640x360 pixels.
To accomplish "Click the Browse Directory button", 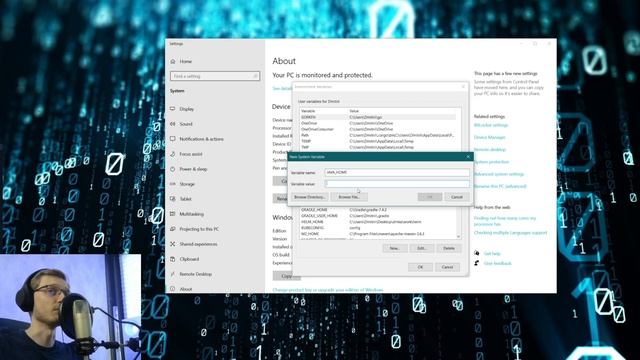I will (x=309, y=197).
